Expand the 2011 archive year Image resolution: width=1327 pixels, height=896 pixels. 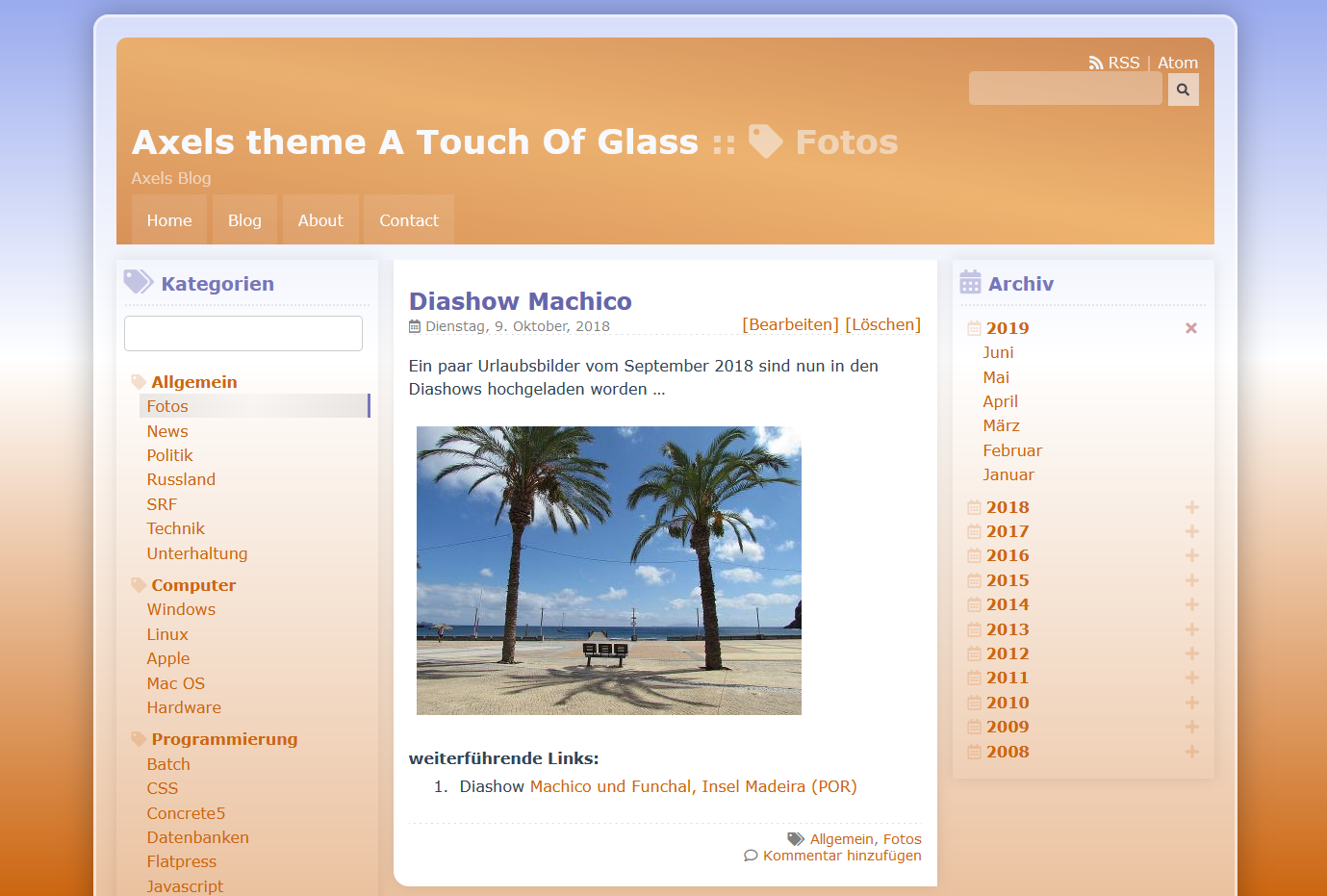coord(1191,678)
